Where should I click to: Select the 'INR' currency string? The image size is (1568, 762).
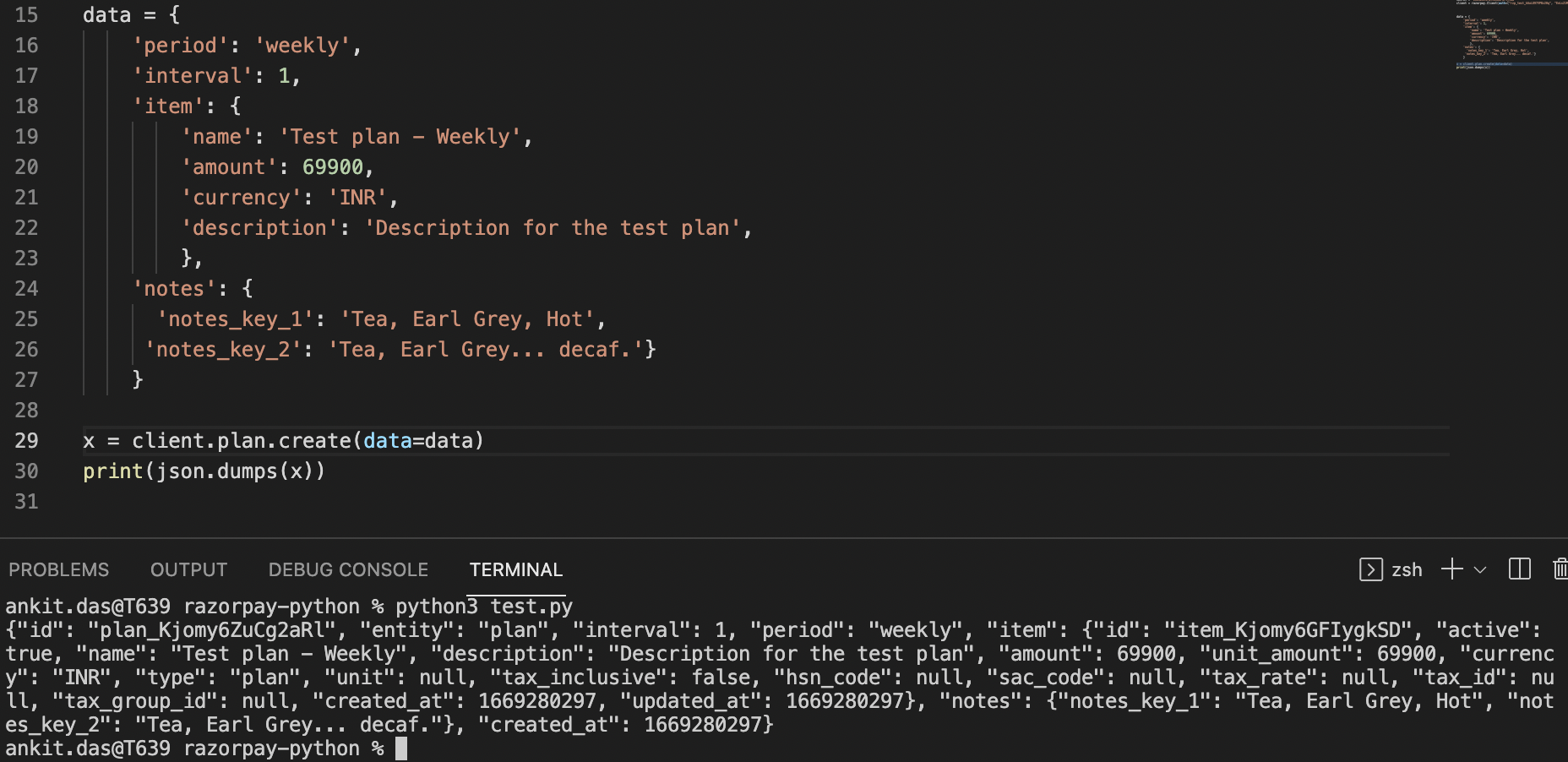click(x=360, y=197)
